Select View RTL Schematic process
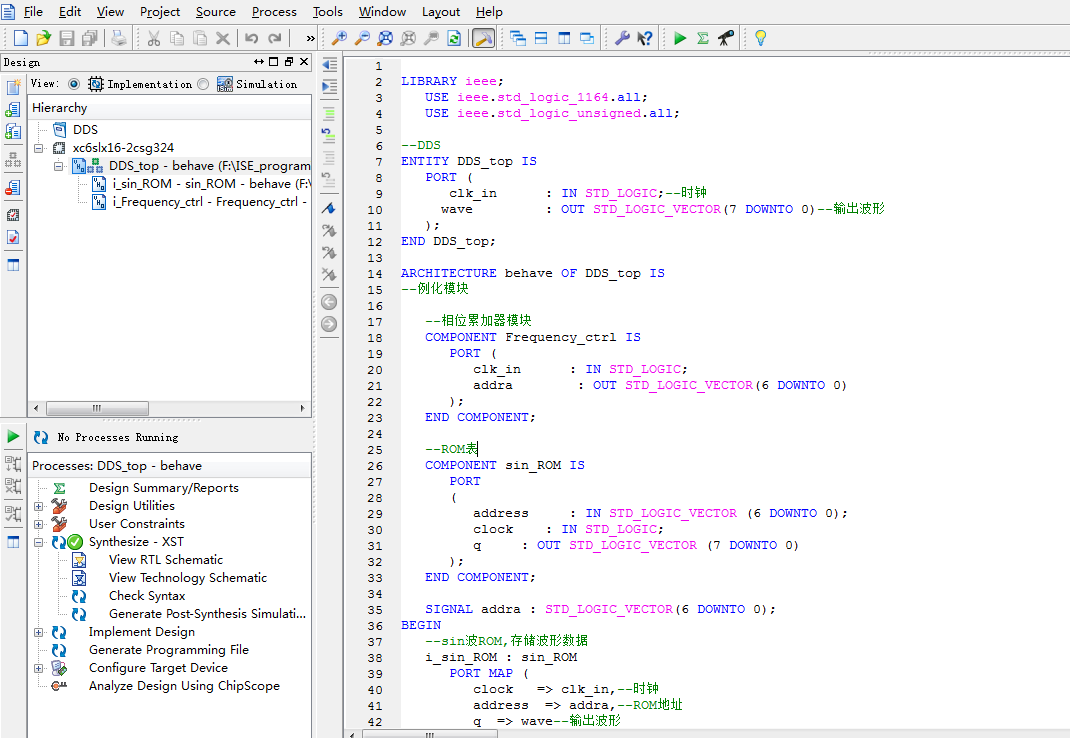 pos(165,560)
